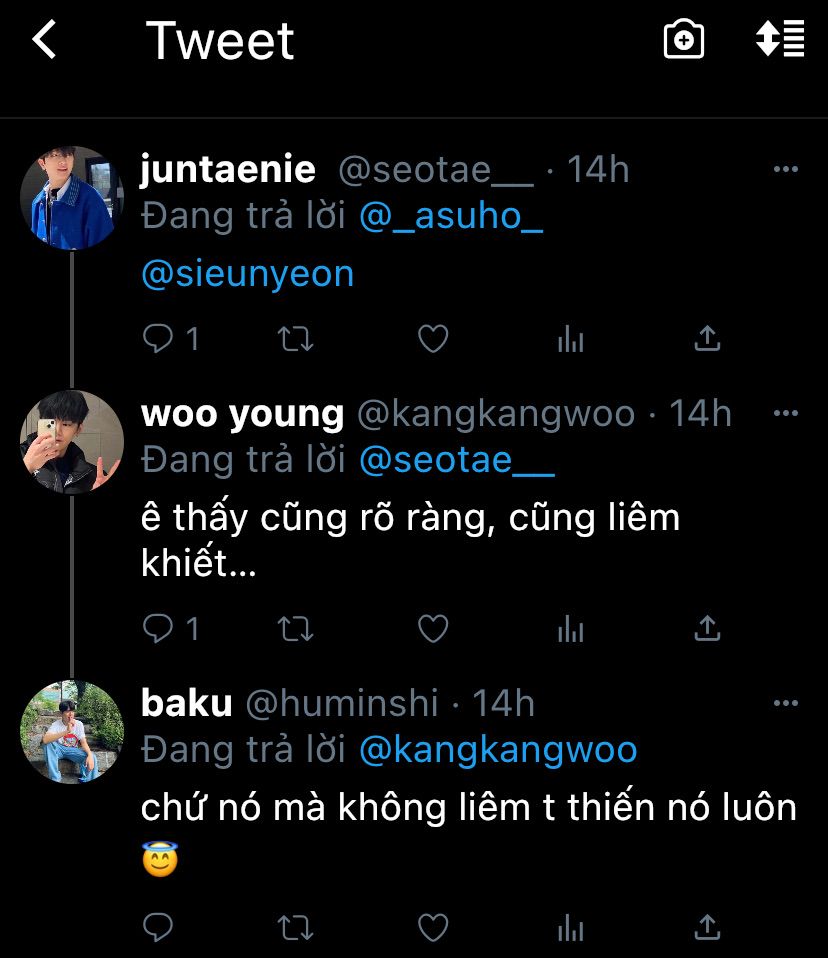View analytics for woo young's tweet
The image size is (828, 958).
pos(570,628)
